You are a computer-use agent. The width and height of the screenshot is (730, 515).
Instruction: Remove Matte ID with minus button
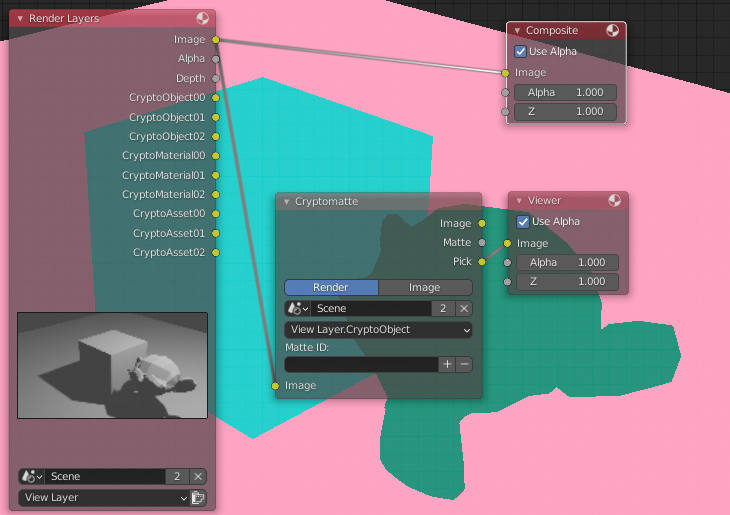[464, 364]
